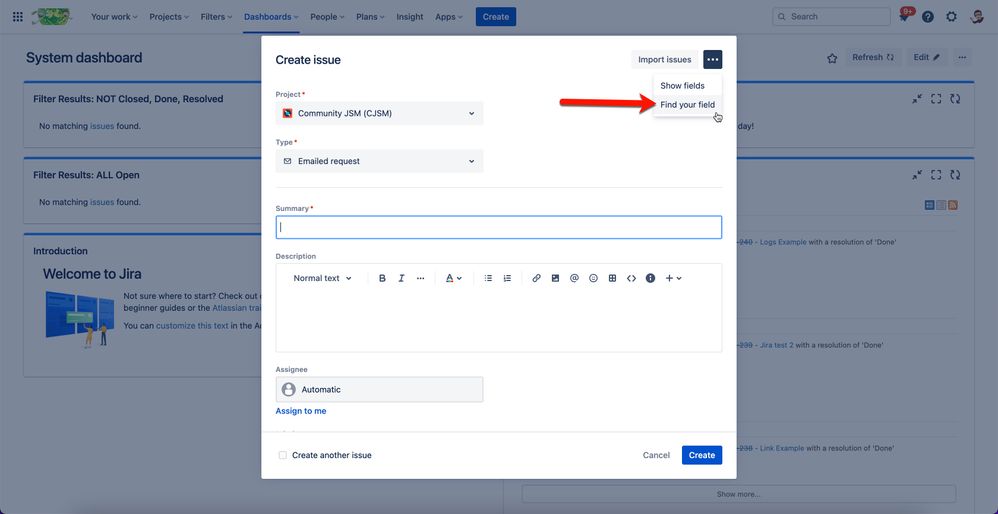The image size is (998, 514).
Task: Open the Project dropdown
Action: [379, 113]
